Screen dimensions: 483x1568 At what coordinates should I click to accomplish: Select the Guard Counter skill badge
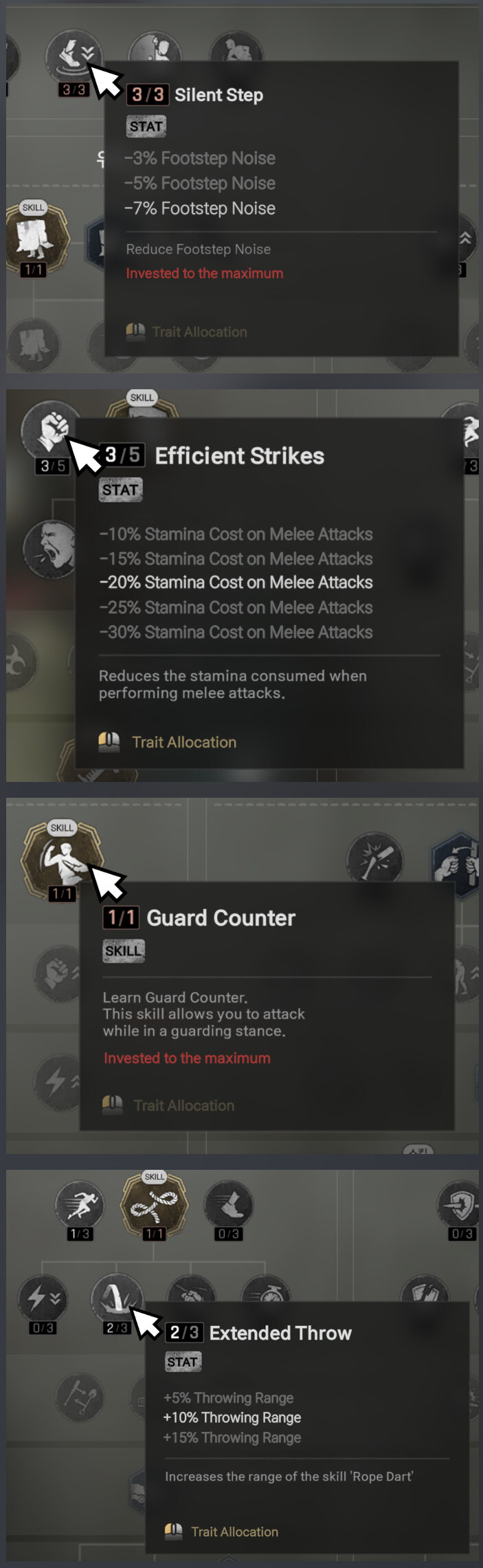point(62,859)
